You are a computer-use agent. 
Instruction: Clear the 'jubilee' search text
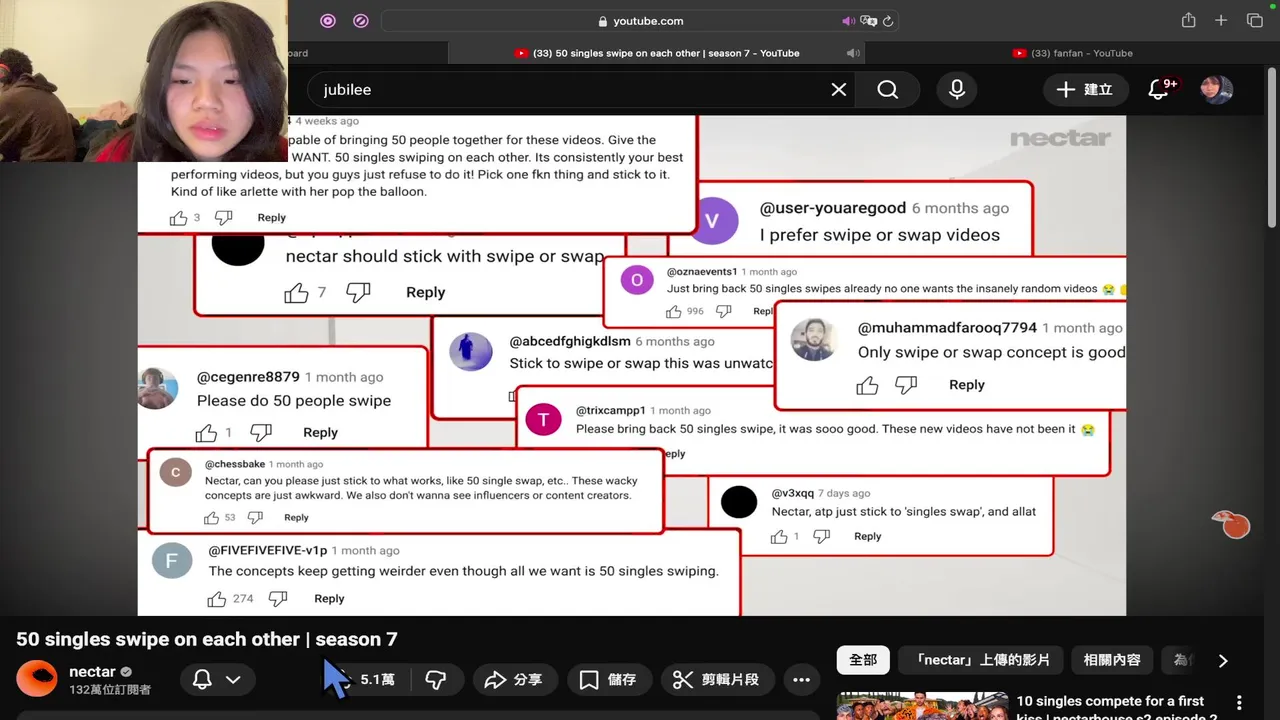point(839,90)
